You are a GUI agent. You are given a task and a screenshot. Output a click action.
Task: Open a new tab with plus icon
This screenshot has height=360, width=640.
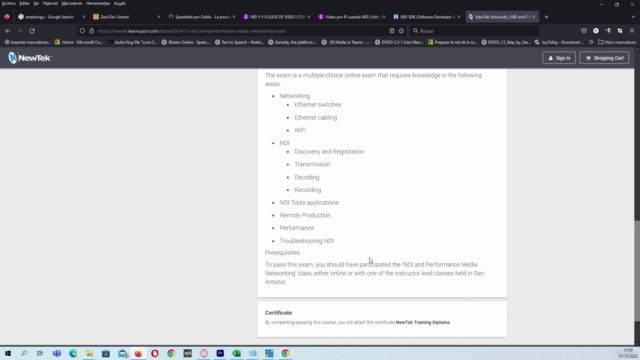pos(546,17)
